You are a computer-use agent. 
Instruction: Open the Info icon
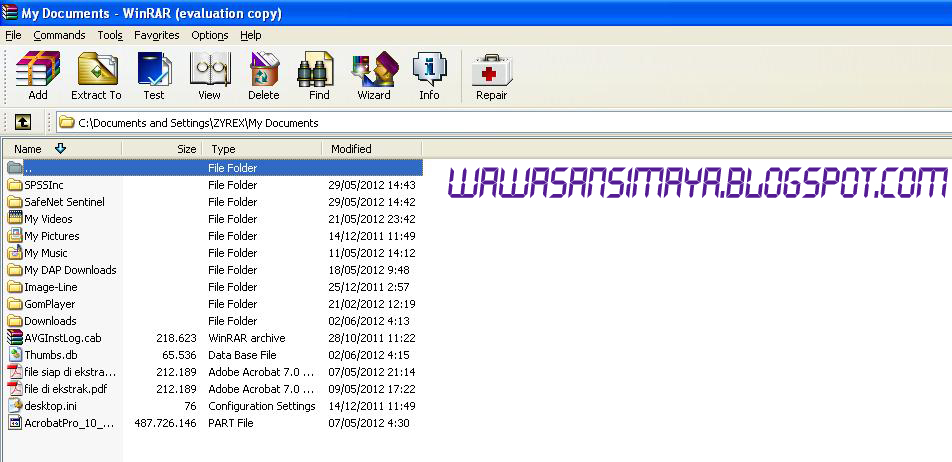click(x=429, y=69)
